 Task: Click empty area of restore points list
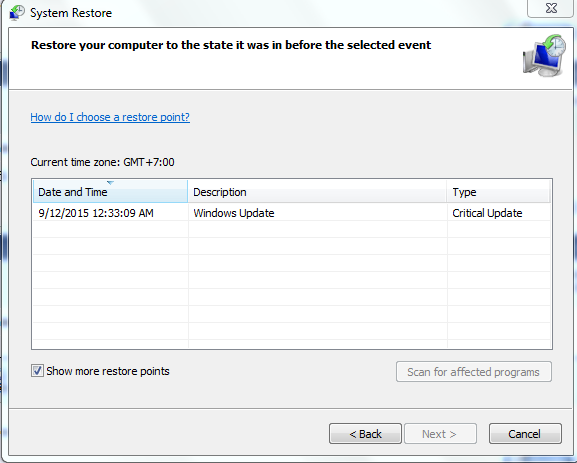(293, 285)
